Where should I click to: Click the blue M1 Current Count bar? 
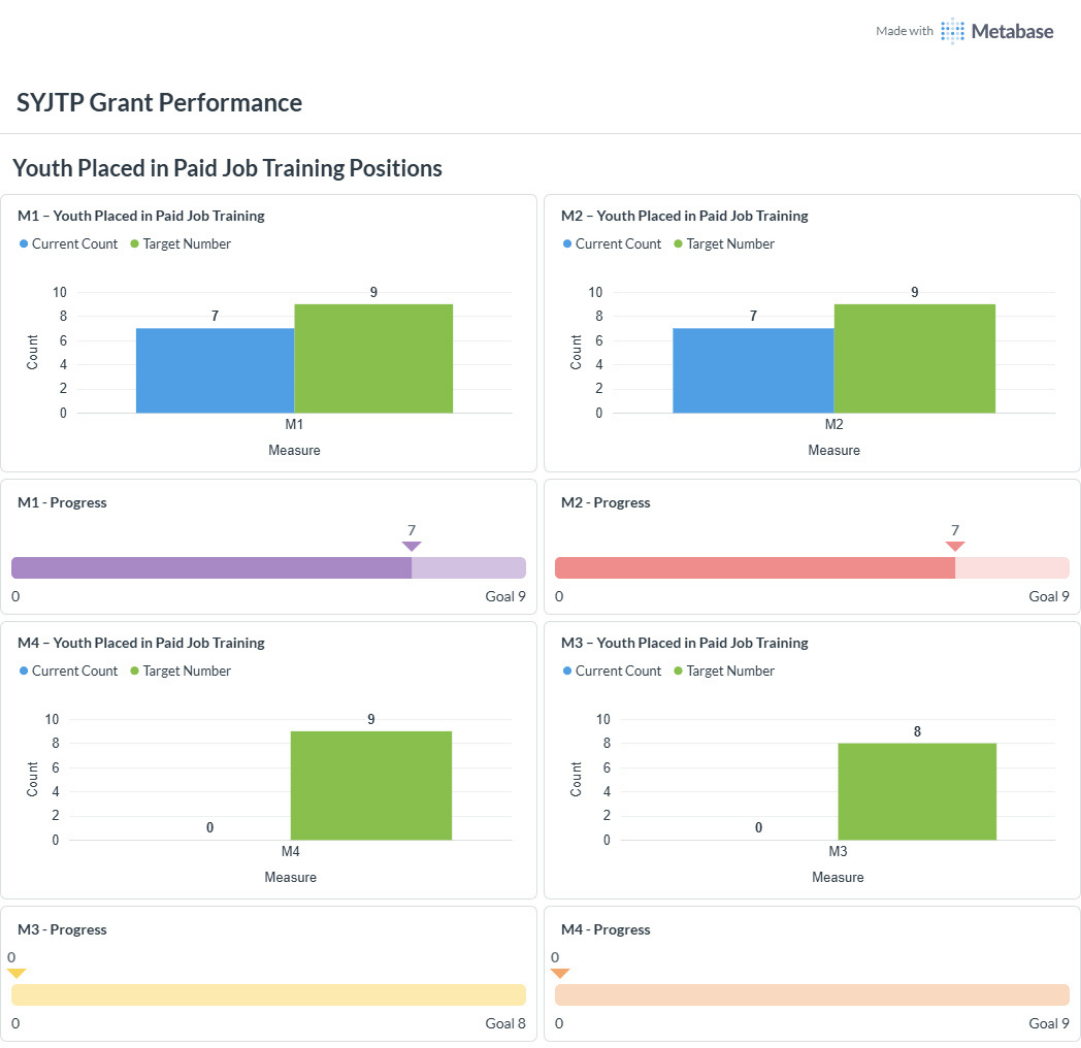click(x=215, y=371)
